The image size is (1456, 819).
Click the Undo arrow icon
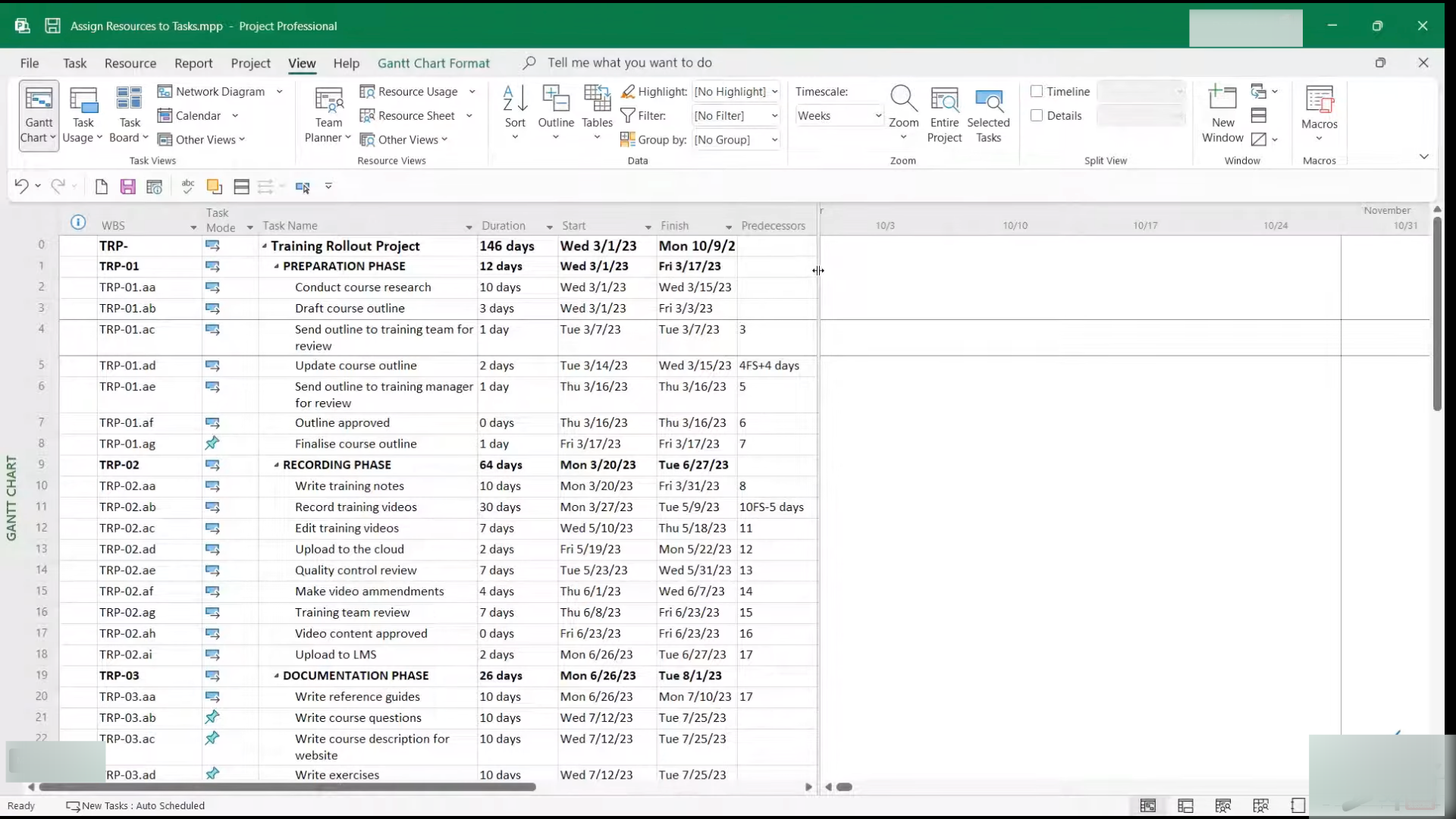(20, 186)
